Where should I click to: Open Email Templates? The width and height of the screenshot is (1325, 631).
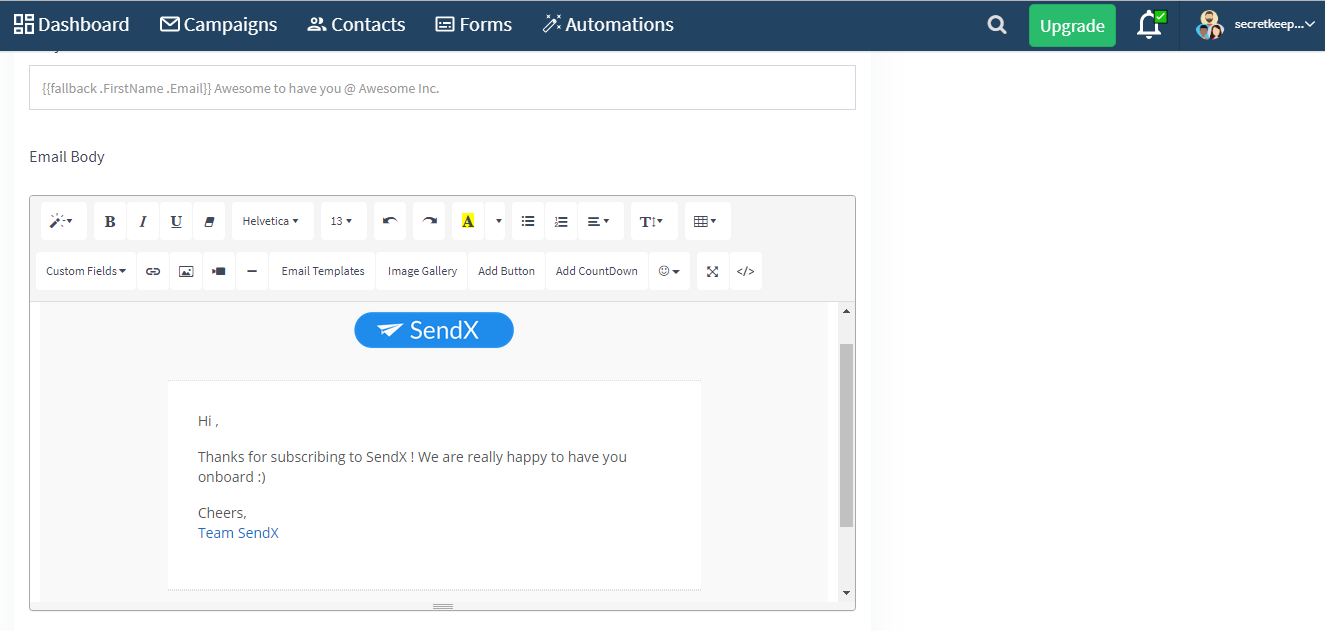click(x=323, y=271)
